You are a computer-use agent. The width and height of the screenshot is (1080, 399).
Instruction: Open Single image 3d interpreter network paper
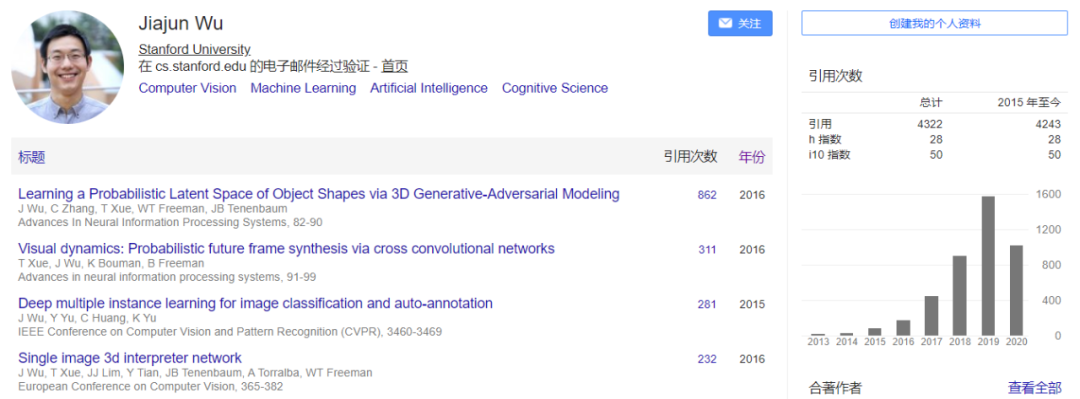(x=129, y=358)
